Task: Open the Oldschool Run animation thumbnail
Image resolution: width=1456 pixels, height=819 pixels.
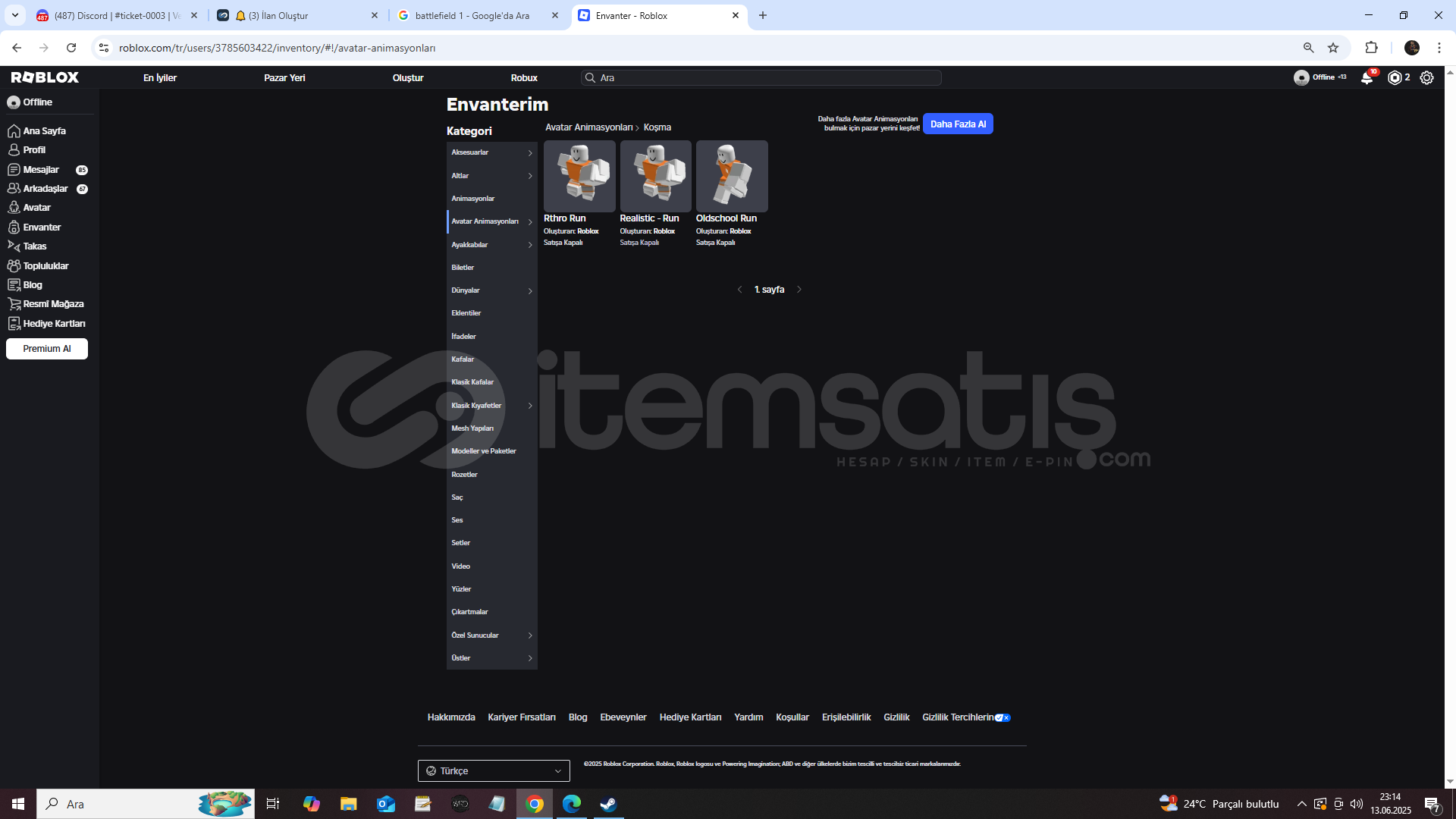Action: pyautogui.click(x=731, y=176)
